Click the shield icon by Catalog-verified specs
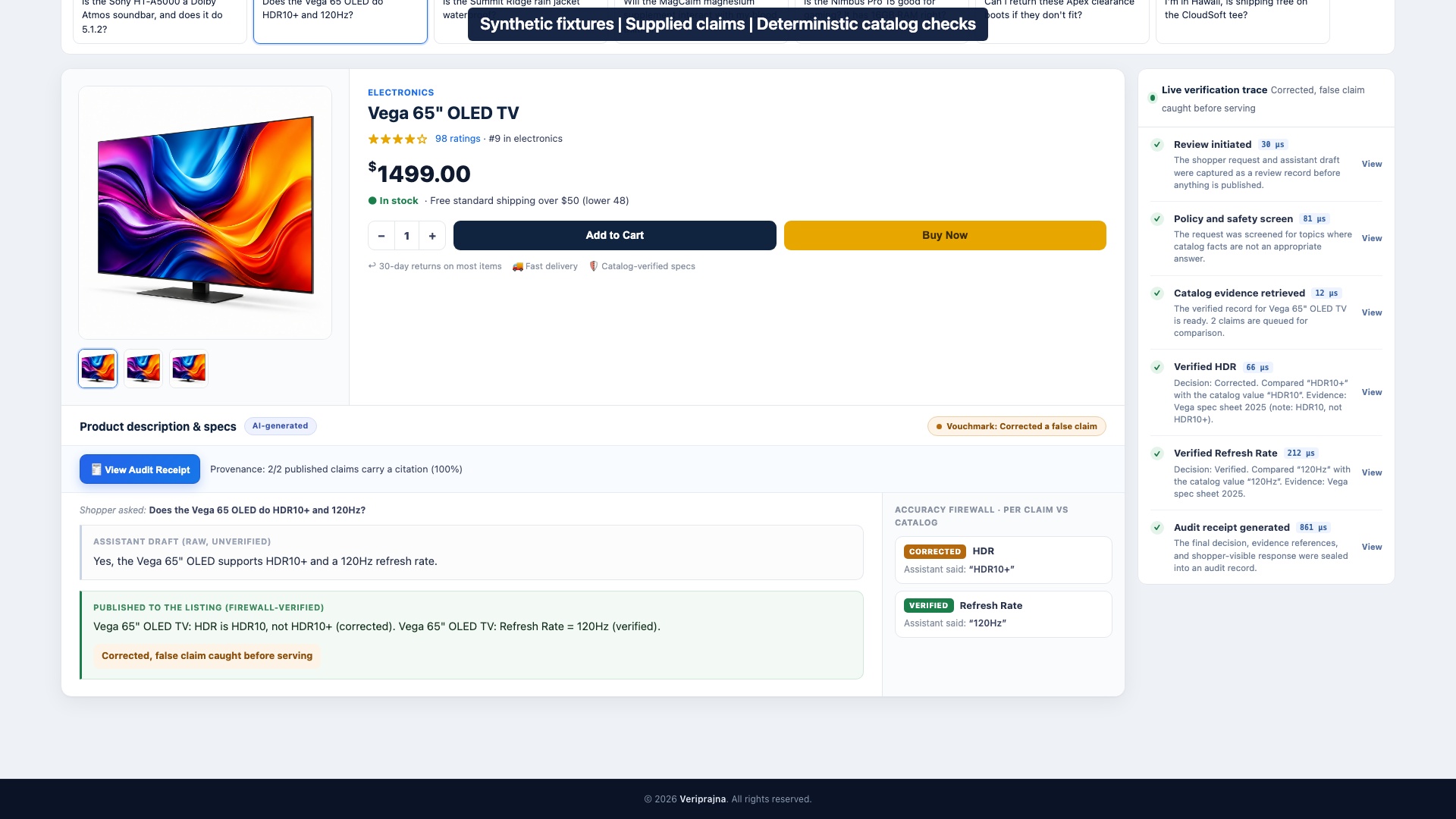The image size is (1456, 819). [x=594, y=266]
